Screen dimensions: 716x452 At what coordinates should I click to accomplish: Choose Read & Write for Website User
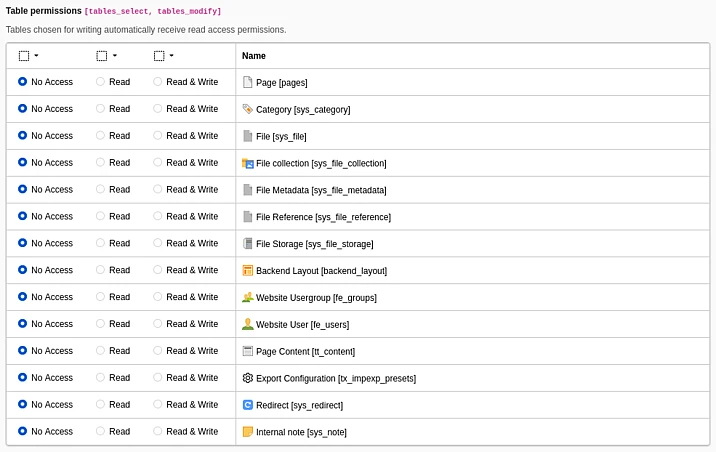coord(158,324)
